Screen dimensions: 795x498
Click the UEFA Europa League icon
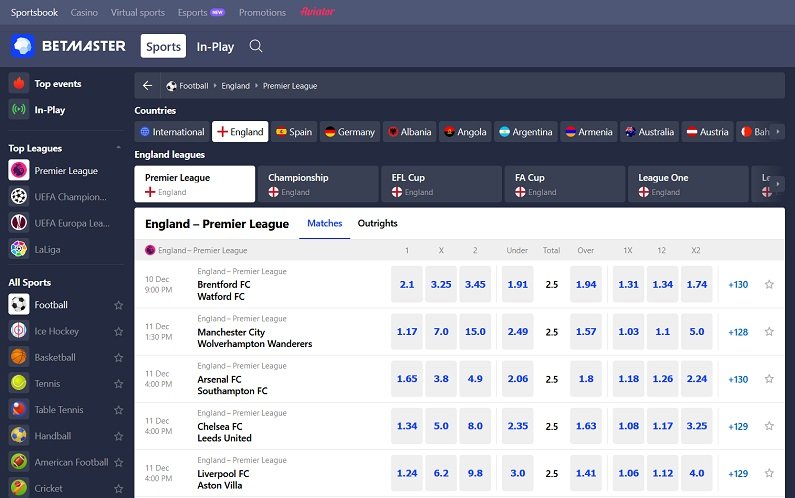coord(19,223)
